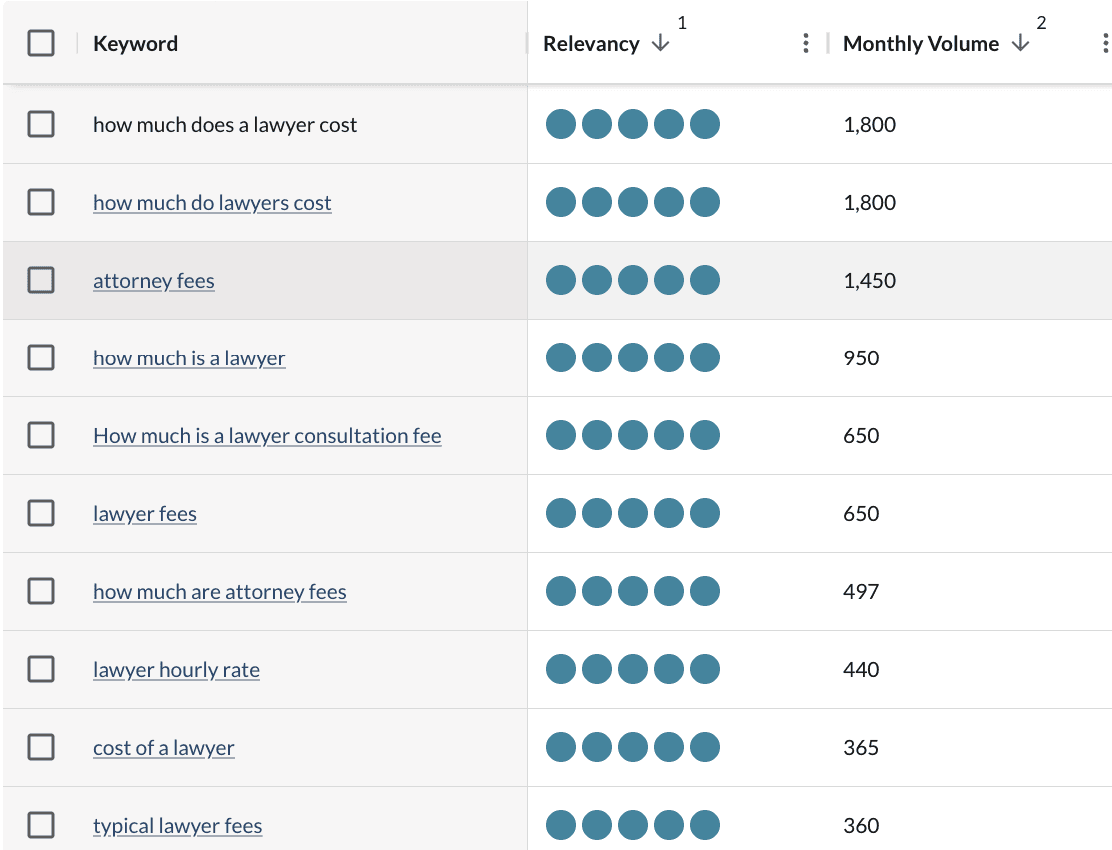Select all keywords with the header checkbox
This screenshot has width=1112, height=850.
pyautogui.click(x=41, y=43)
